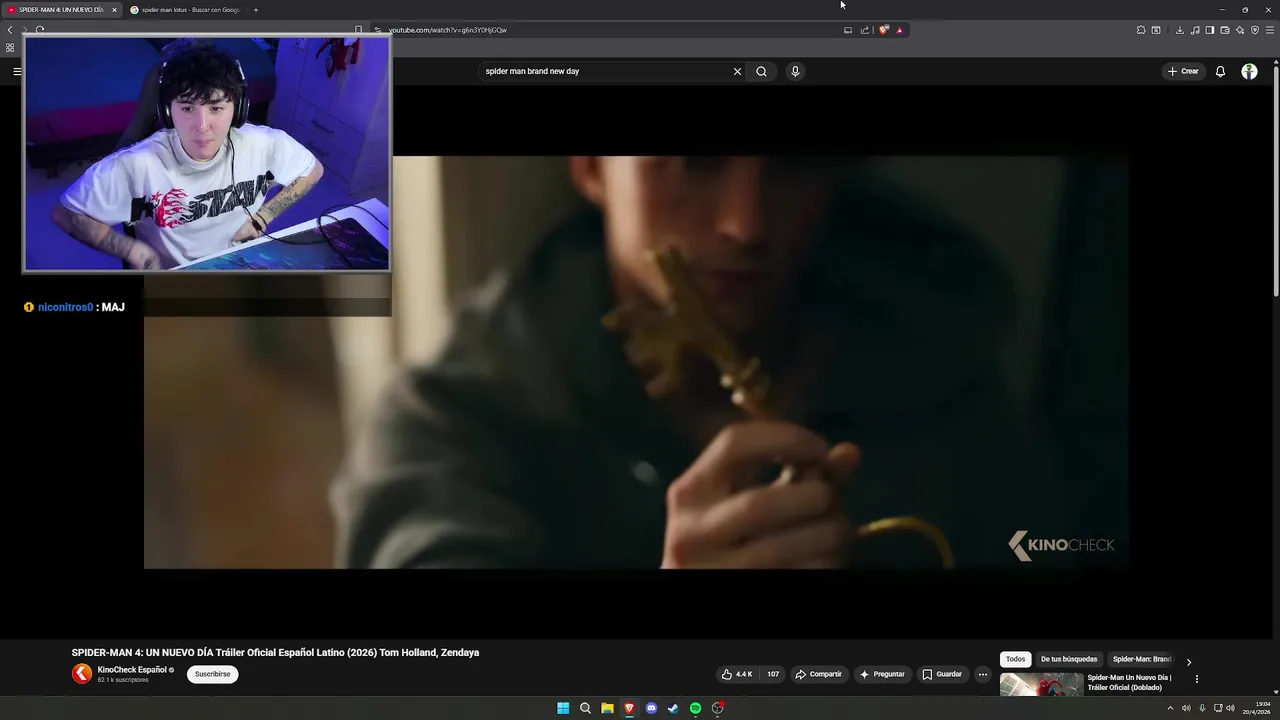Open YouTube notifications bell
Screen dimensions: 1280x720
1220,71
